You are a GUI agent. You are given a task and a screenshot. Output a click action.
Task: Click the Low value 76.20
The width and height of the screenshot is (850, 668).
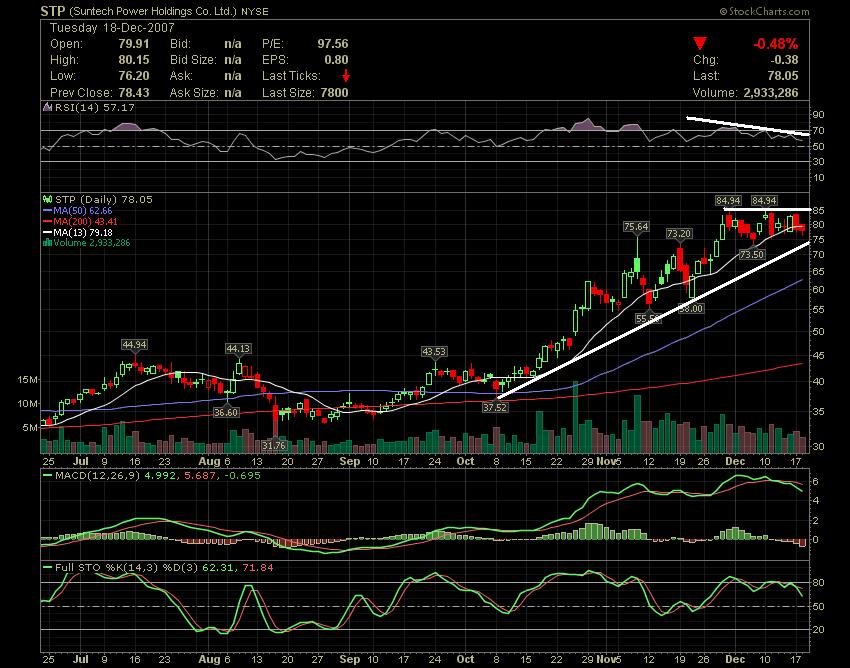click(x=133, y=76)
